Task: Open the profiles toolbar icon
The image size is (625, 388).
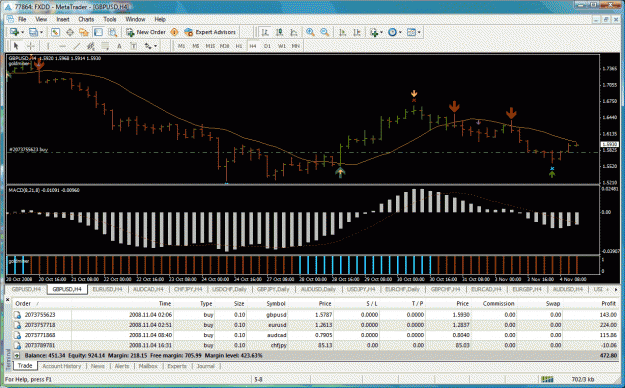Action: click(33, 32)
